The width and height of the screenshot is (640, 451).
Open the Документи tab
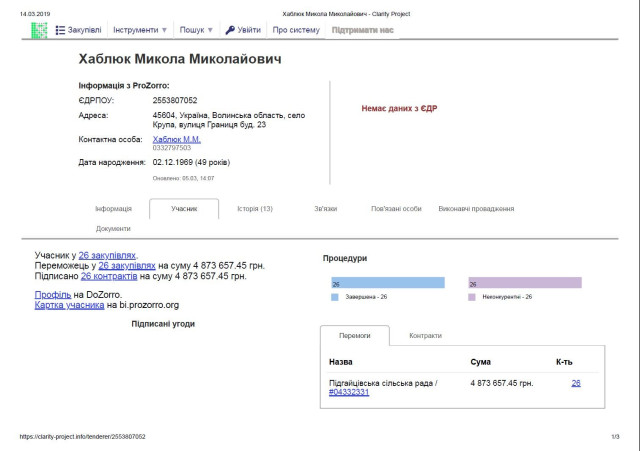click(x=113, y=229)
